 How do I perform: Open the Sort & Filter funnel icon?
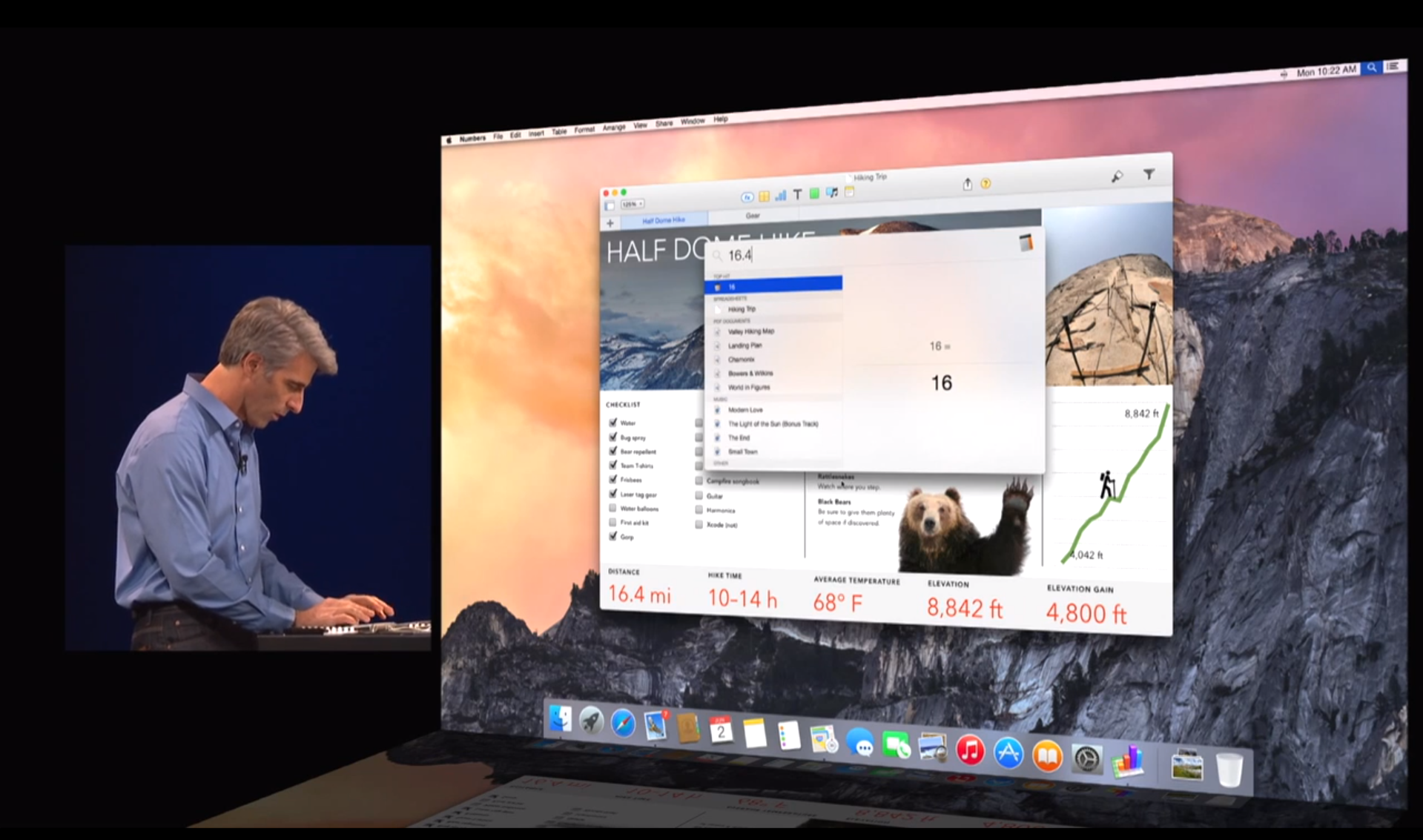pyautogui.click(x=1149, y=174)
